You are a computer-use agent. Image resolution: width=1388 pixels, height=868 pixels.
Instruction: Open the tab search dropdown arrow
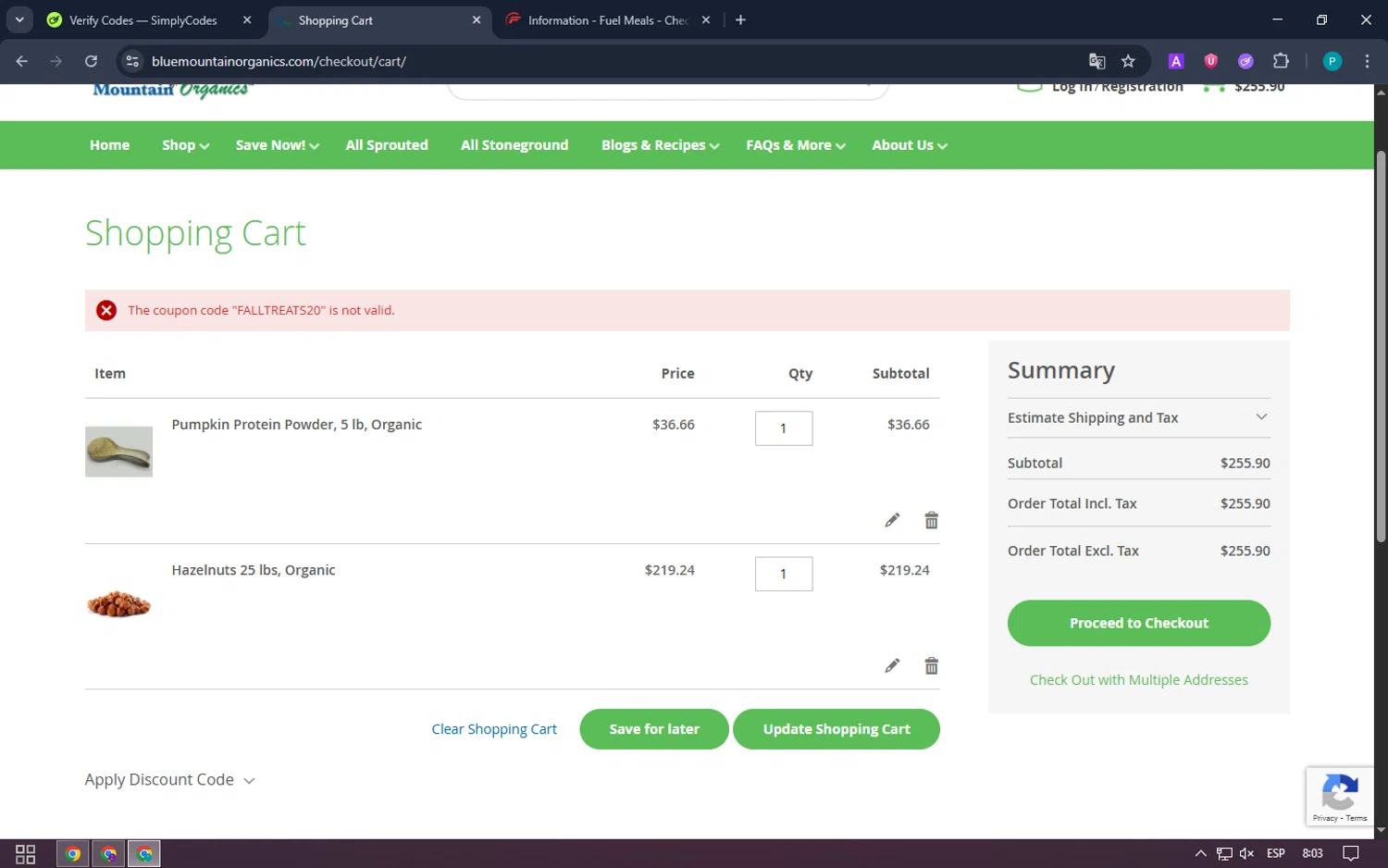pos(19,19)
